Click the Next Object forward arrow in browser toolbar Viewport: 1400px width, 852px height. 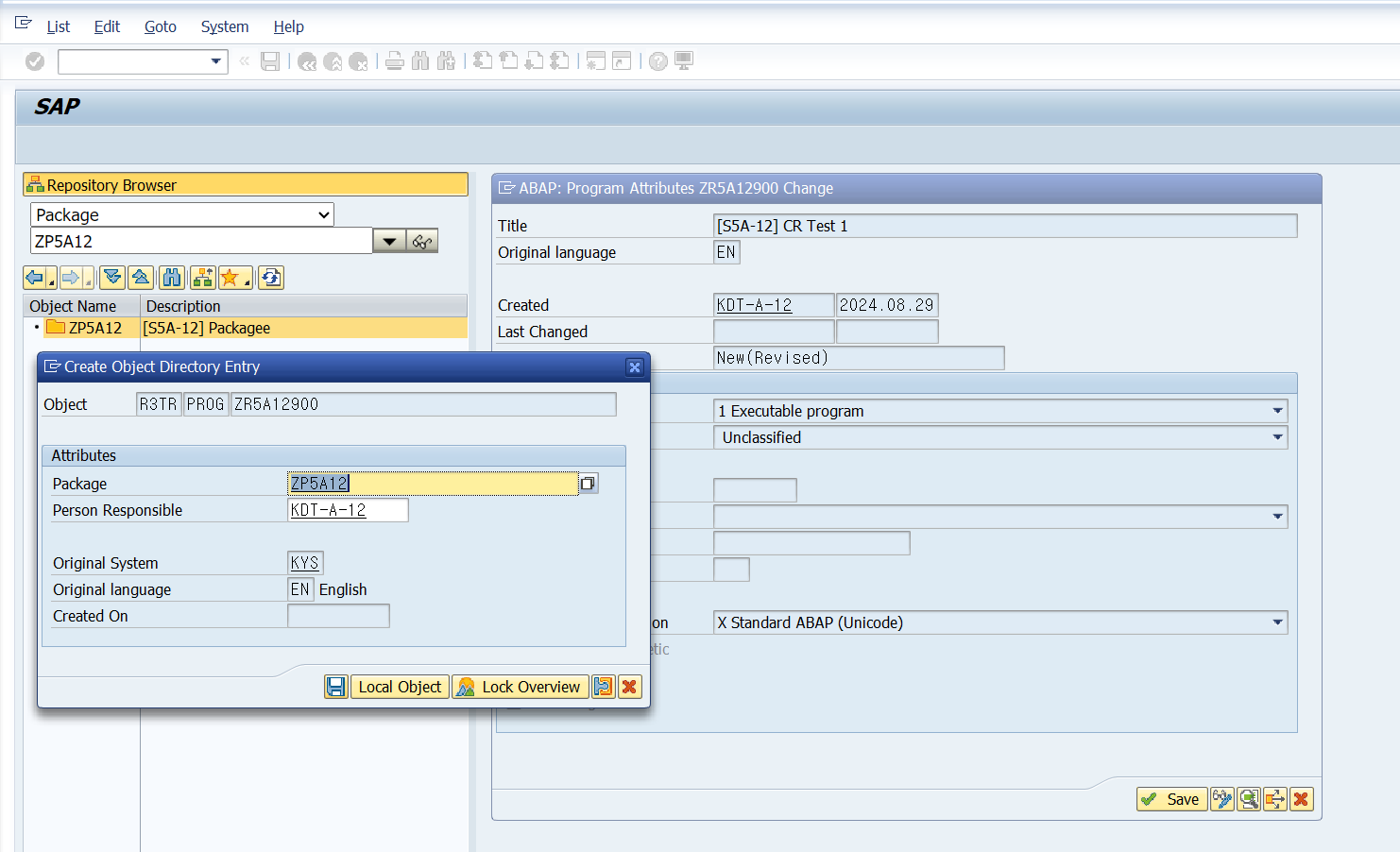71,278
